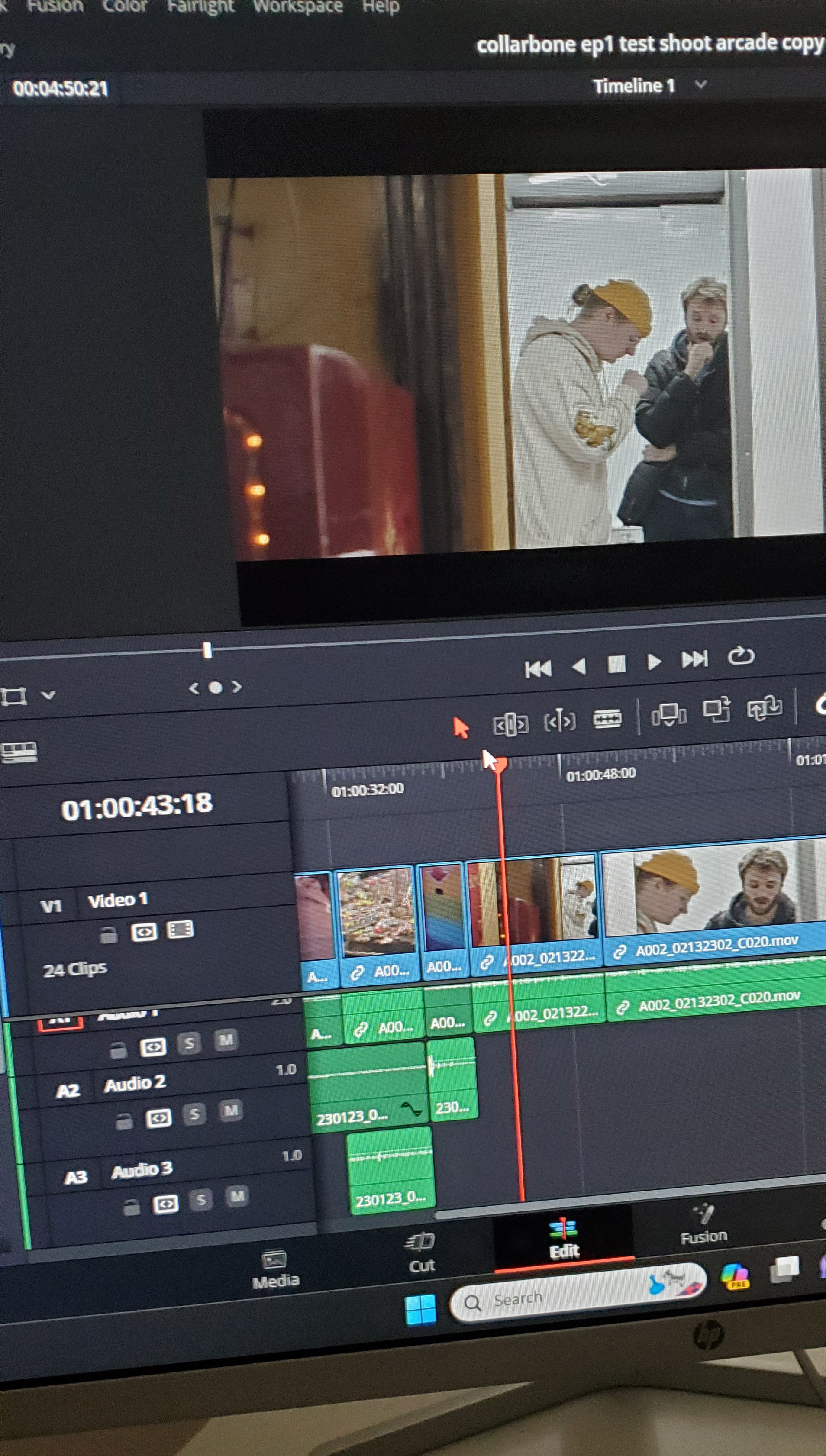826x1456 pixels.
Task: Solo the Audio 2 track
Action: (194, 1114)
